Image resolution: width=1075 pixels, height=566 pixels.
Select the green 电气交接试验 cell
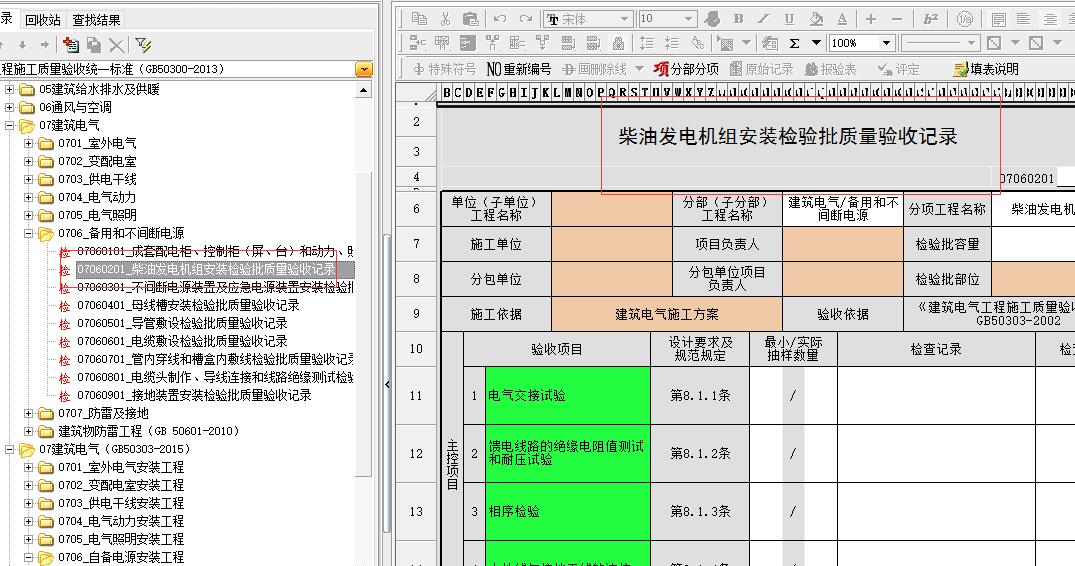coord(567,395)
